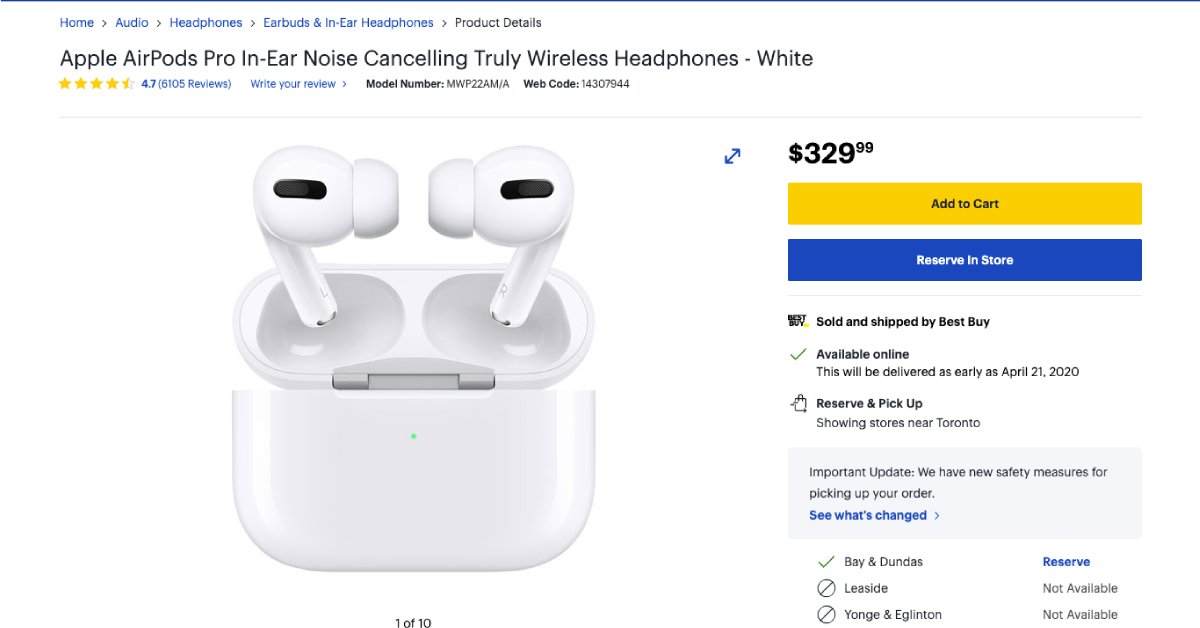Expand the Write your review chevron

click(x=346, y=84)
